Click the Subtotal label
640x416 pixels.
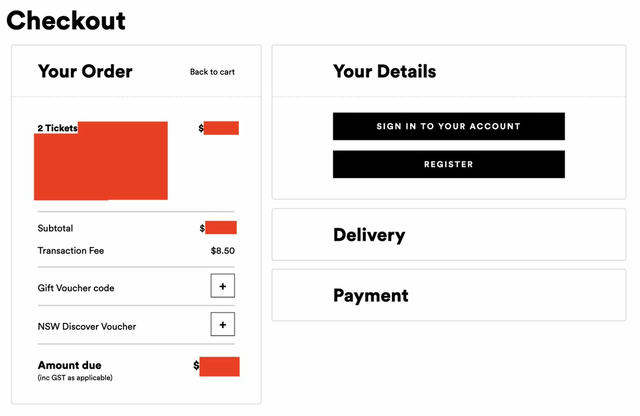coord(55,228)
